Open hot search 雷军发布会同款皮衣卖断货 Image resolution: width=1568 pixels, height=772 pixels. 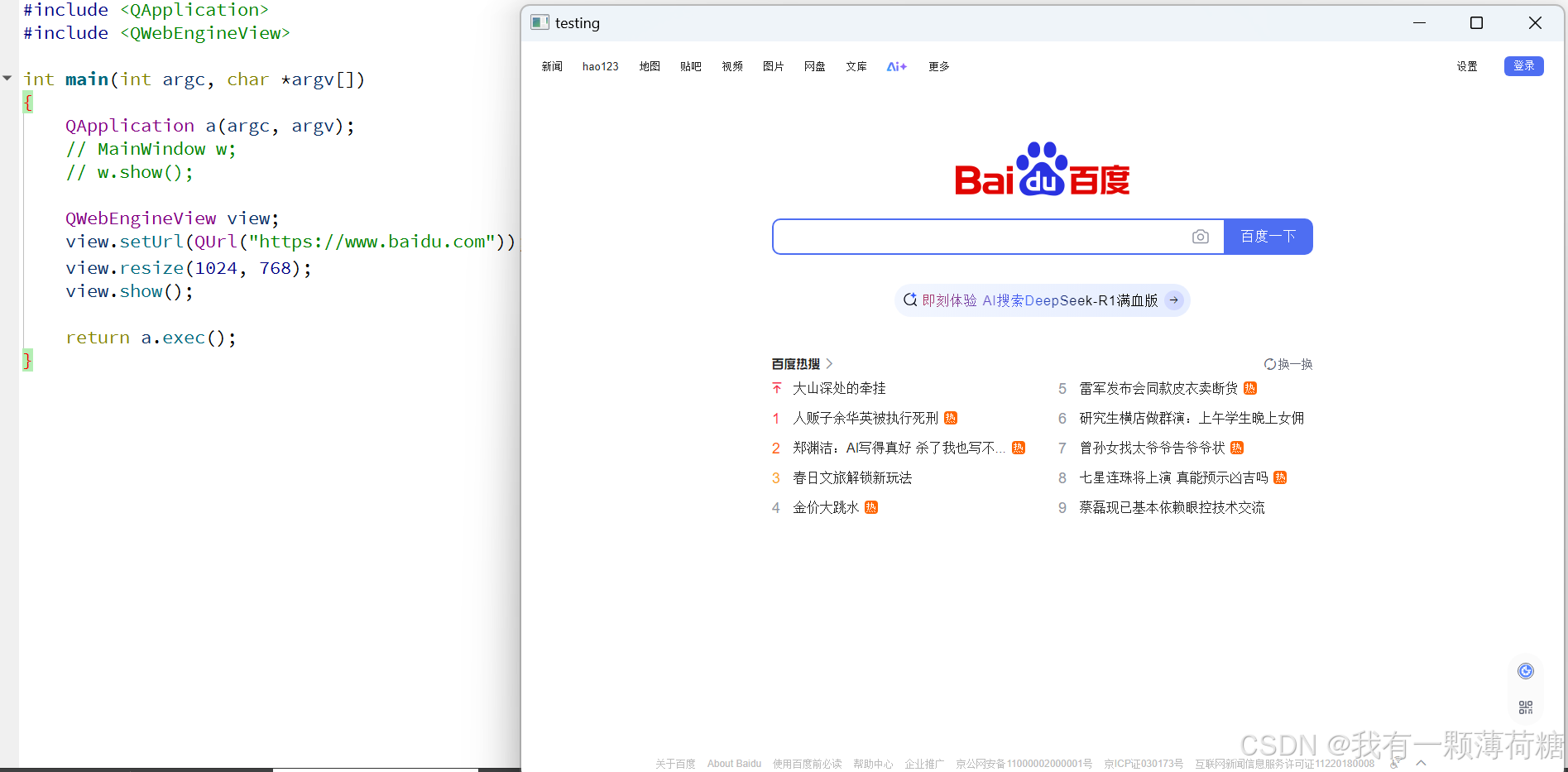pos(1158,388)
